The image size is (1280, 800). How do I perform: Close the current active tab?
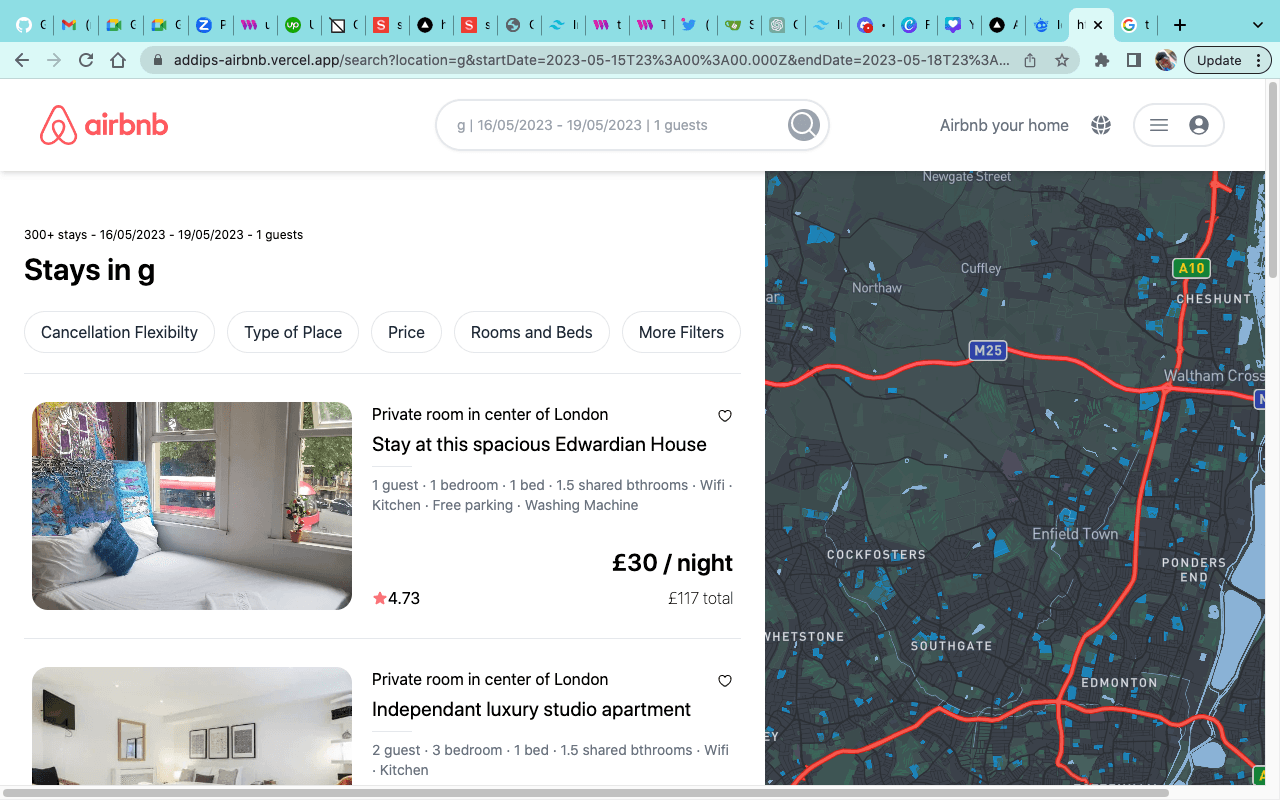coord(1098,25)
